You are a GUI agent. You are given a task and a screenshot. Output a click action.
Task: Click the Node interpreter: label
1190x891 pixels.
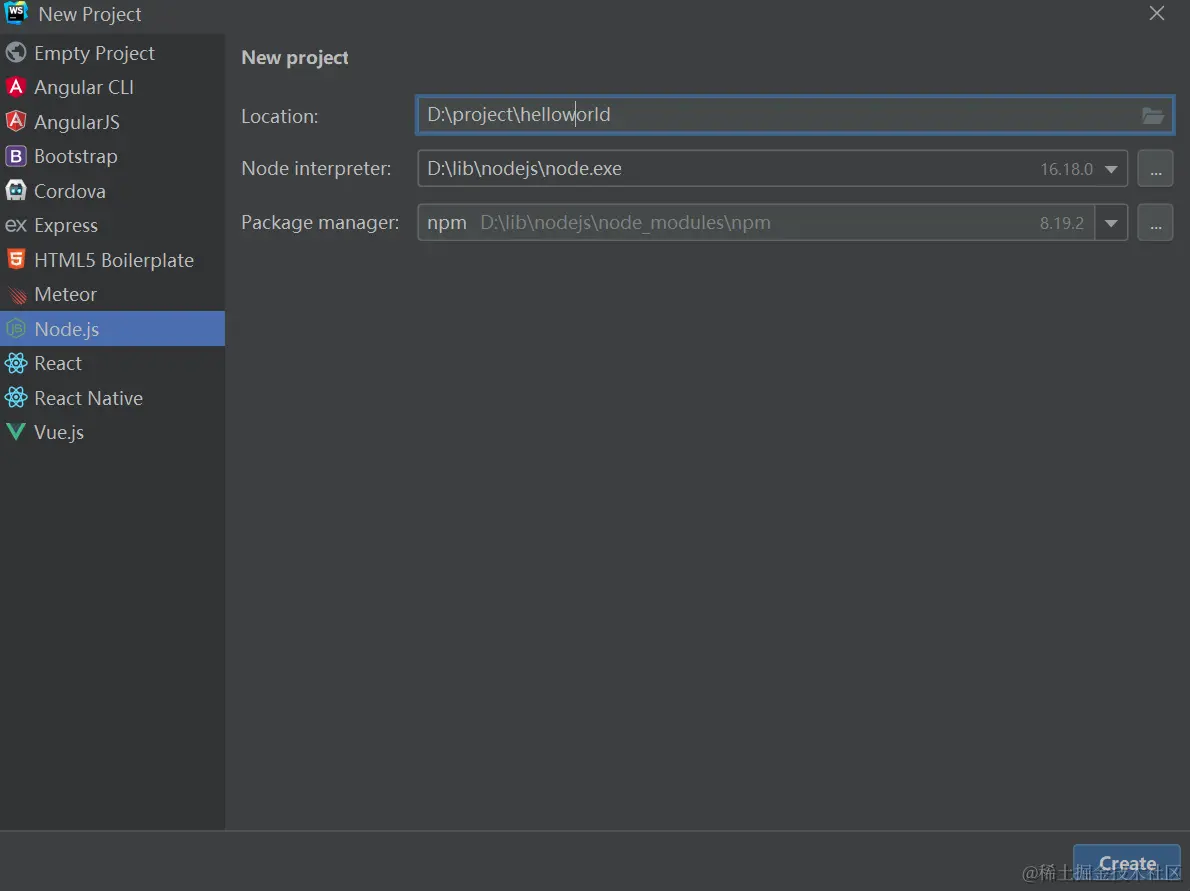click(x=316, y=168)
